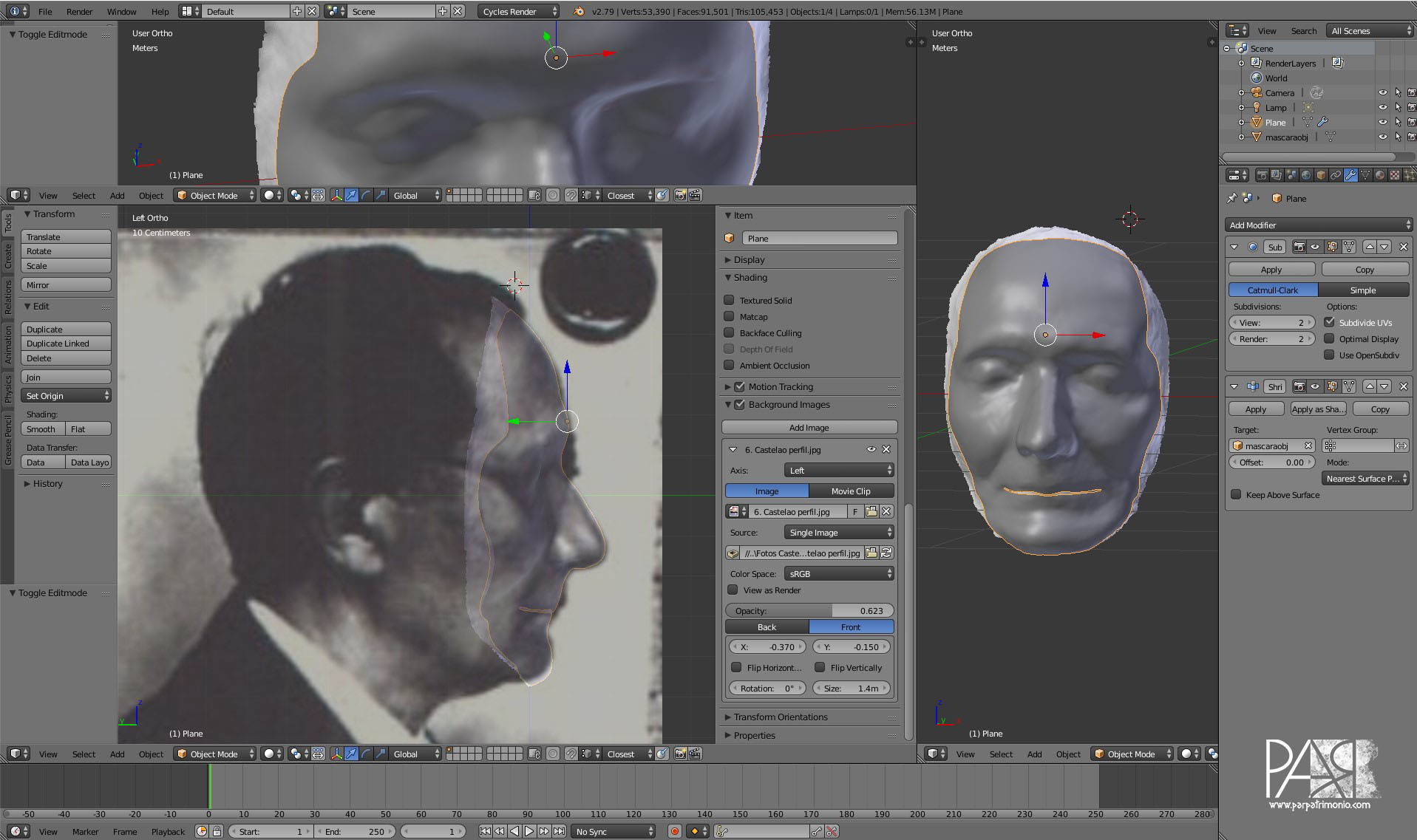Hide the Camera using its eye toggle
Screen dimensions: 1417x840
coord(1383,92)
